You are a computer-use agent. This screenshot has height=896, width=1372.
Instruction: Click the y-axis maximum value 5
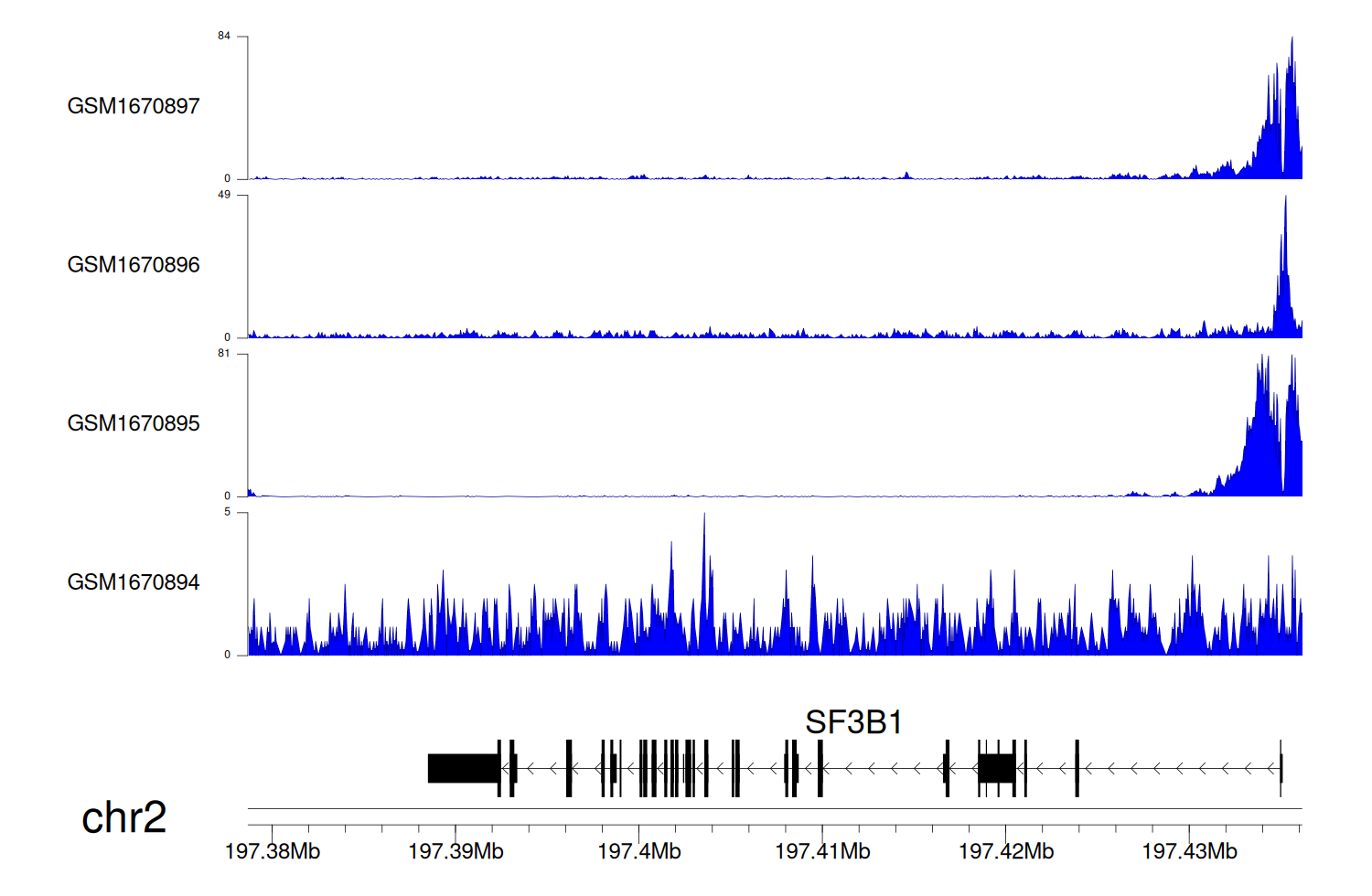(228, 512)
